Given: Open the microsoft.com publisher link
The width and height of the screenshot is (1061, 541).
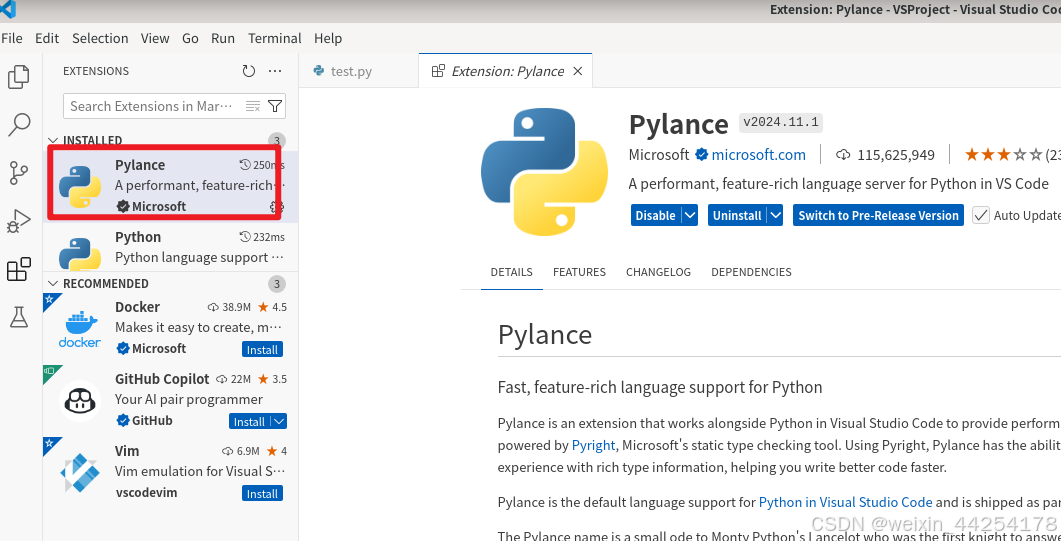Looking at the screenshot, I should pyautogui.click(x=759, y=155).
